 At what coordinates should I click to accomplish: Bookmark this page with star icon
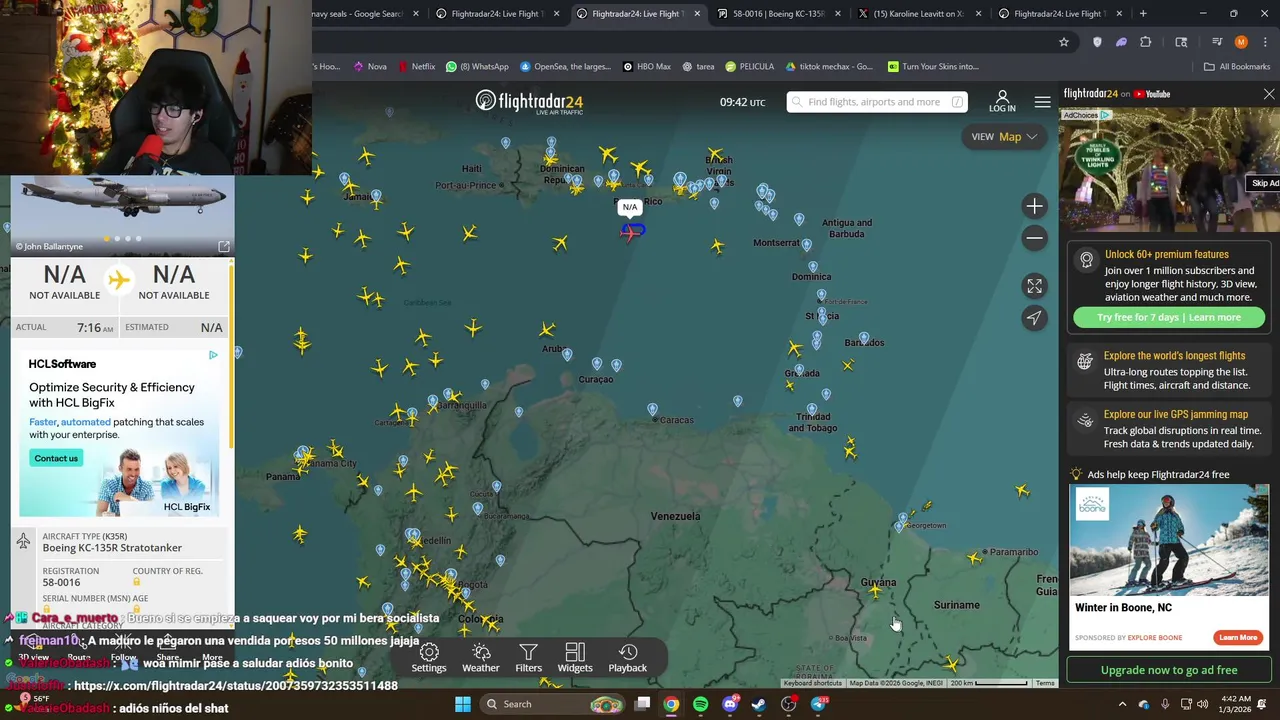coord(1064,42)
